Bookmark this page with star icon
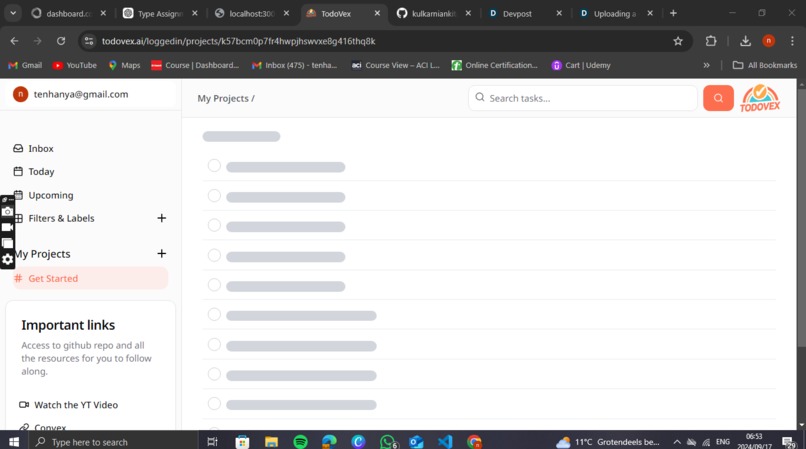The height and width of the screenshot is (449, 806). (x=678, y=41)
